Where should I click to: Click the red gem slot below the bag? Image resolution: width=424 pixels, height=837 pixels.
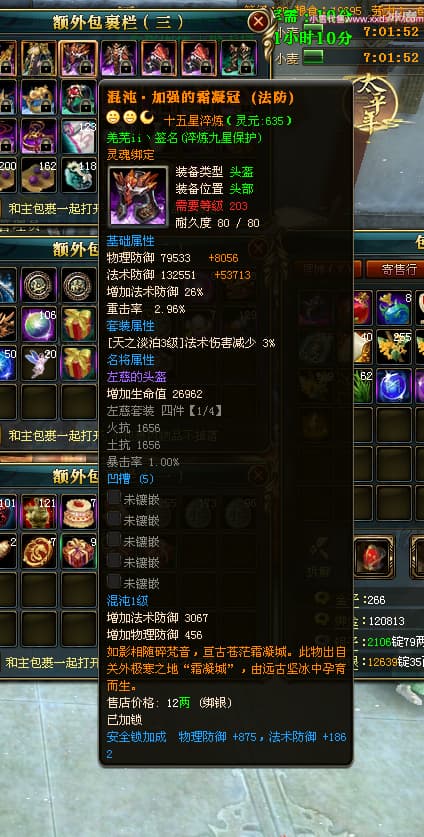pos(374,557)
